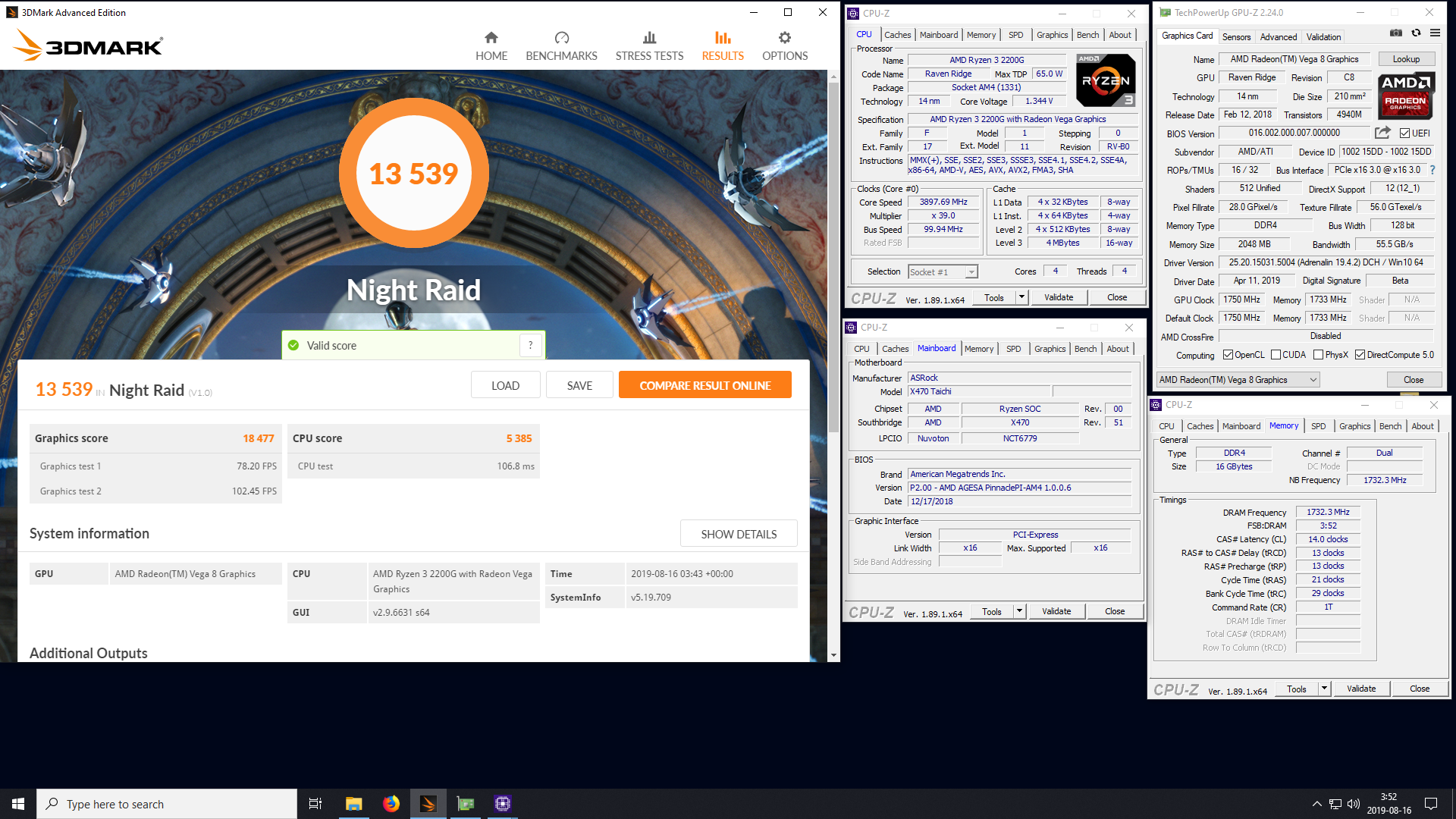This screenshot has height=819, width=1456.
Task: Open the RESULTS section in 3DMark
Action: point(723,46)
